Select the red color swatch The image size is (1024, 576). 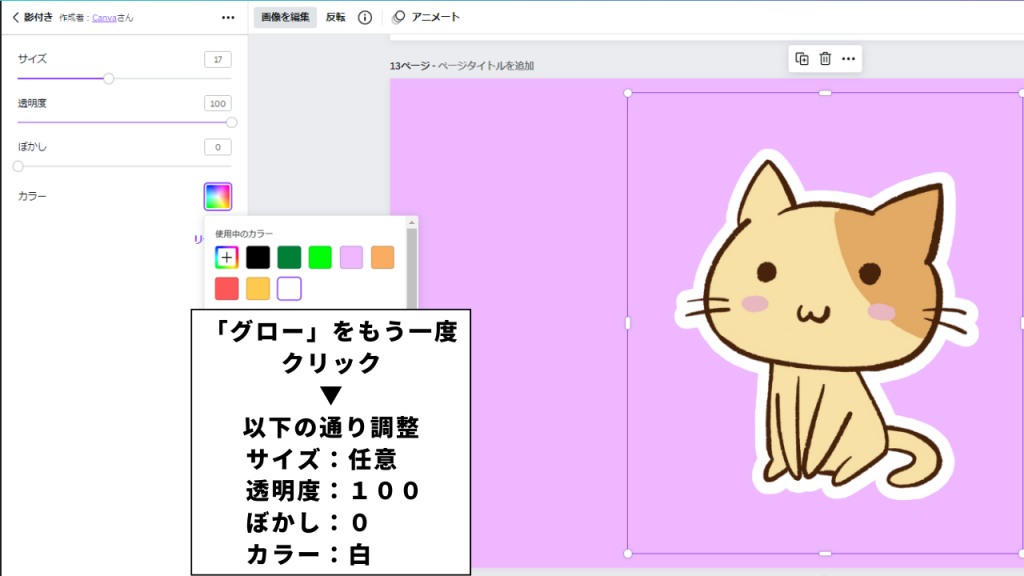[227, 289]
